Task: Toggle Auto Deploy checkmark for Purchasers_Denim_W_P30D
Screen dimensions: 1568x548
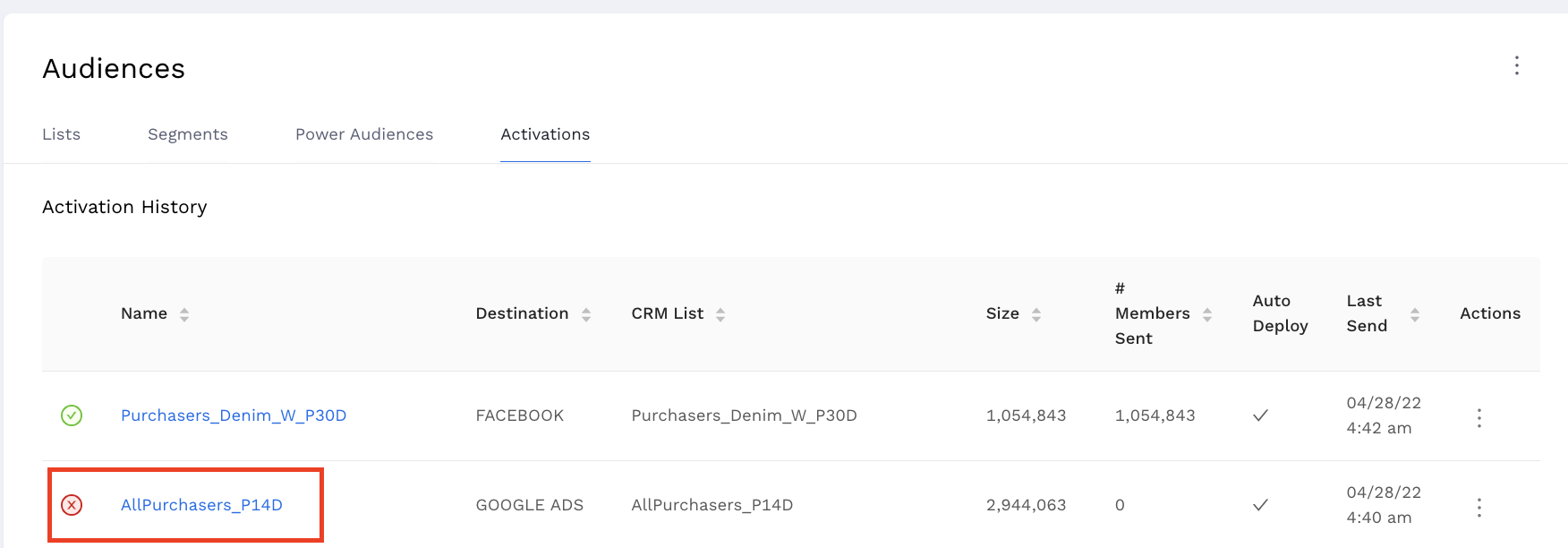Action: 1260,415
